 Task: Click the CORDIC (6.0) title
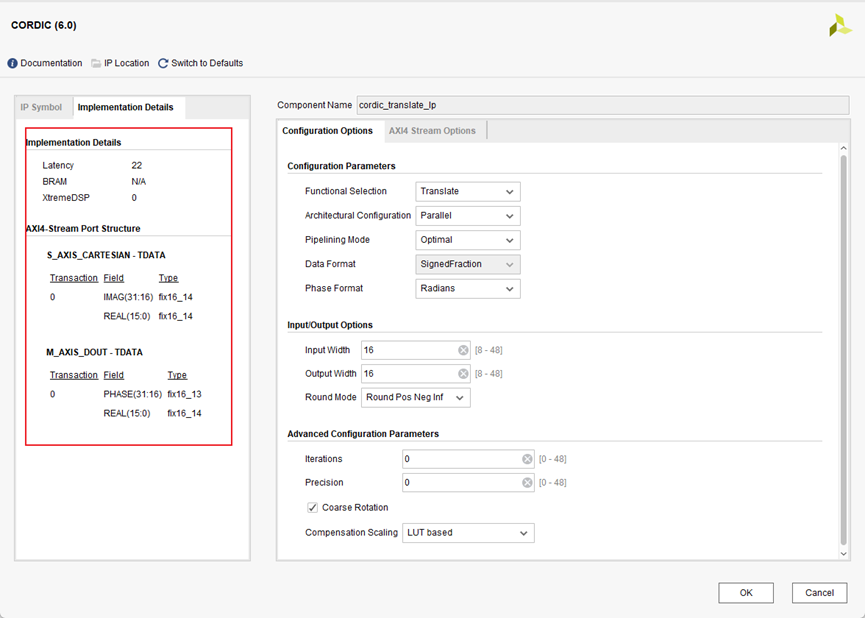click(44, 25)
